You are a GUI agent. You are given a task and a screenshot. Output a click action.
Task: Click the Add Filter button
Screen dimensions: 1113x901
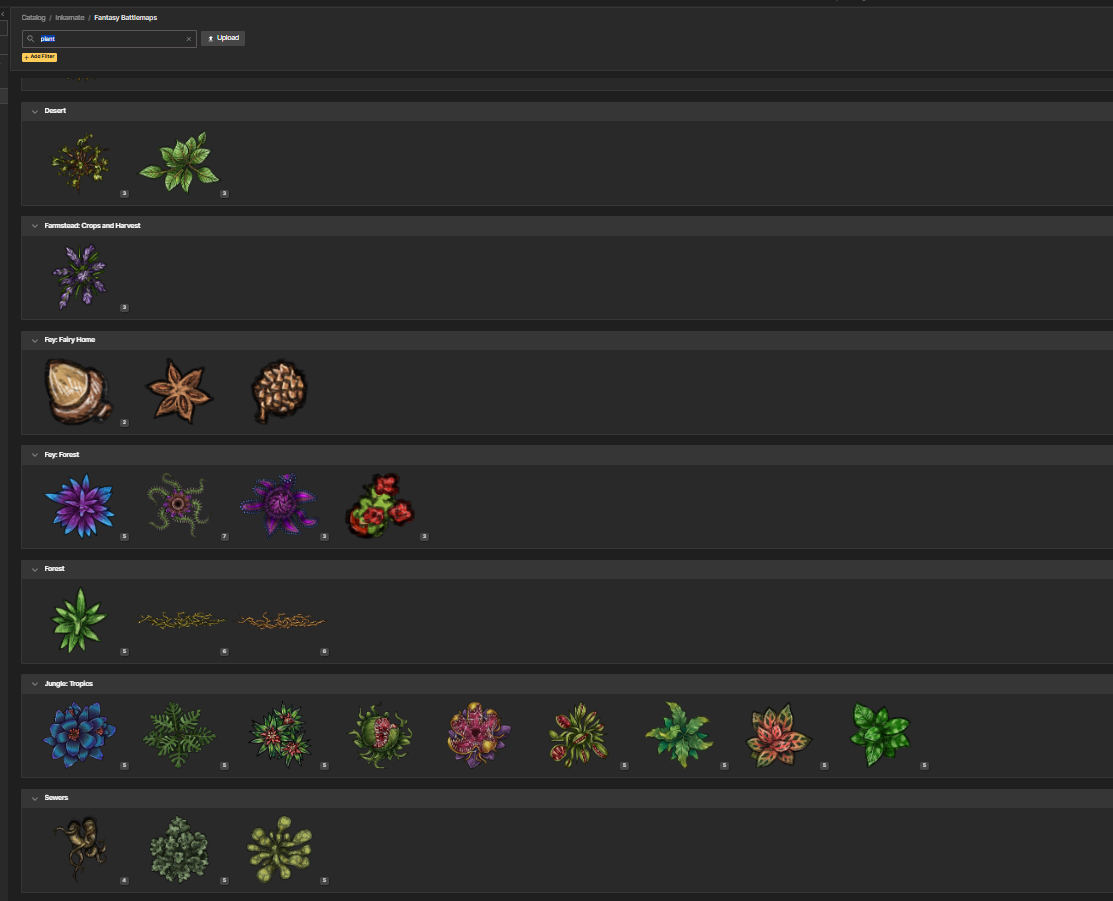coord(39,57)
